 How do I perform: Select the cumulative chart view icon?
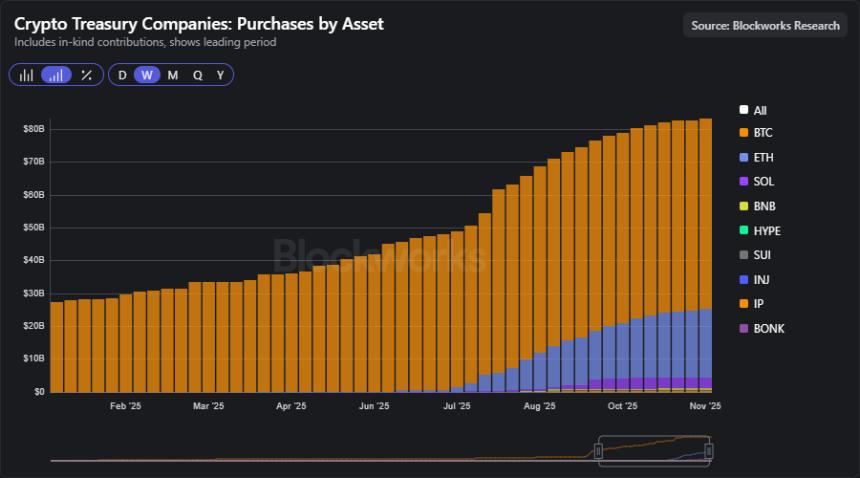56,75
